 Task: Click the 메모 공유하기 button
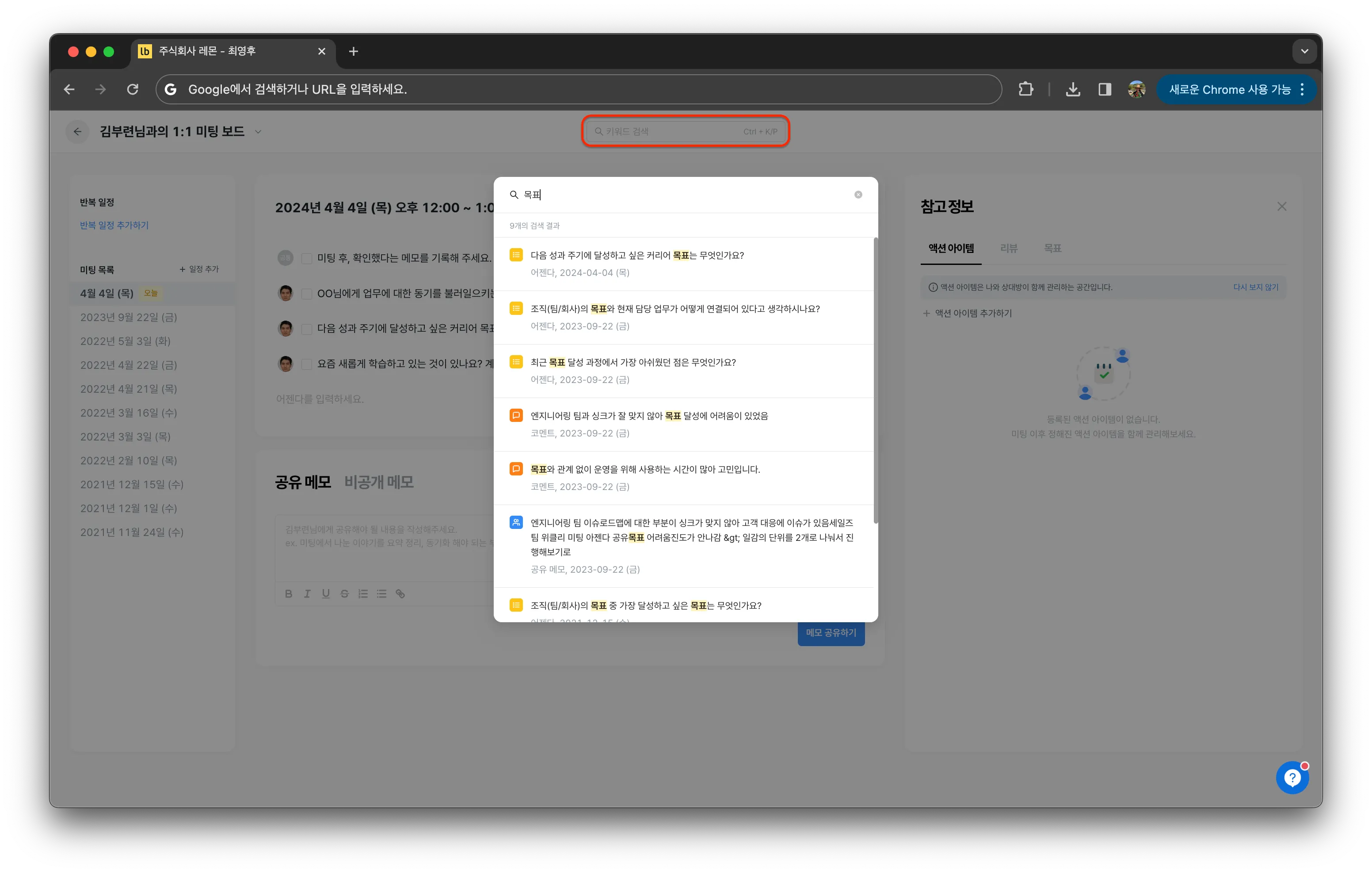831,633
